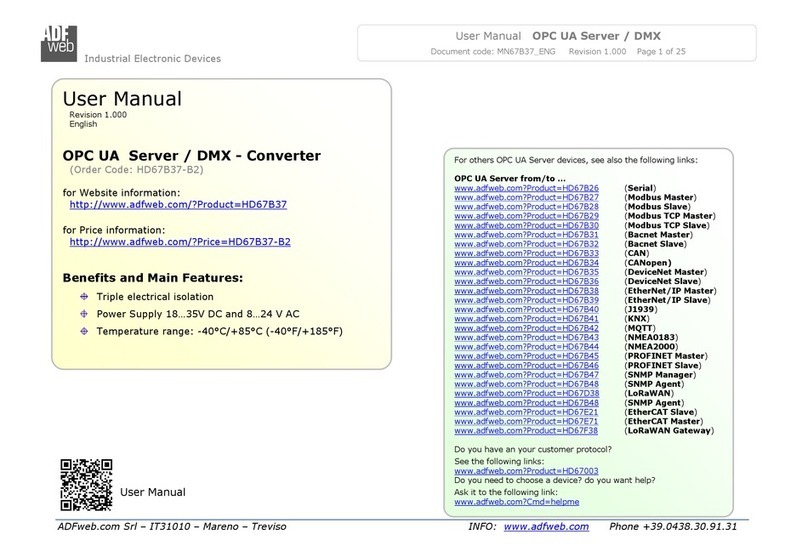
Task: Open the HD67B39 EtherNet/IP Slave link
Action: [x=526, y=300]
